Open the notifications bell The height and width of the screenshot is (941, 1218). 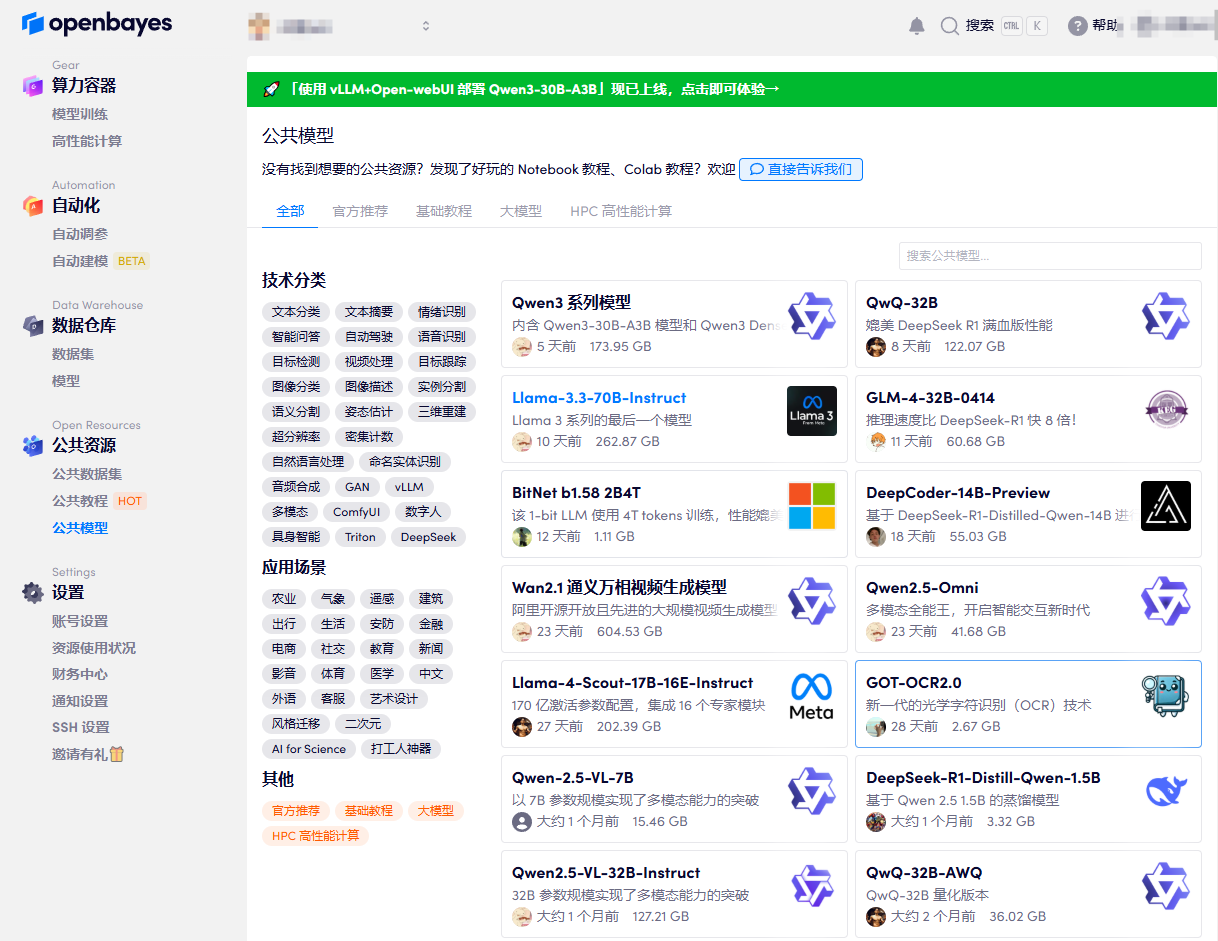click(x=917, y=26)
